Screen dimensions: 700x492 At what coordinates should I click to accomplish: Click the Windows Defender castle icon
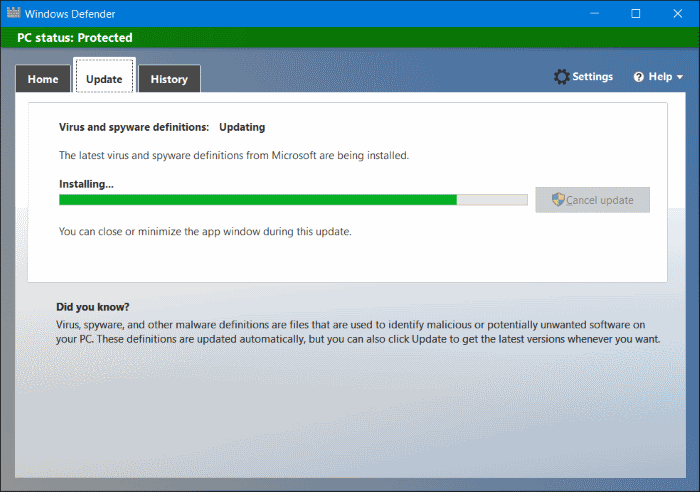(13, 13)
